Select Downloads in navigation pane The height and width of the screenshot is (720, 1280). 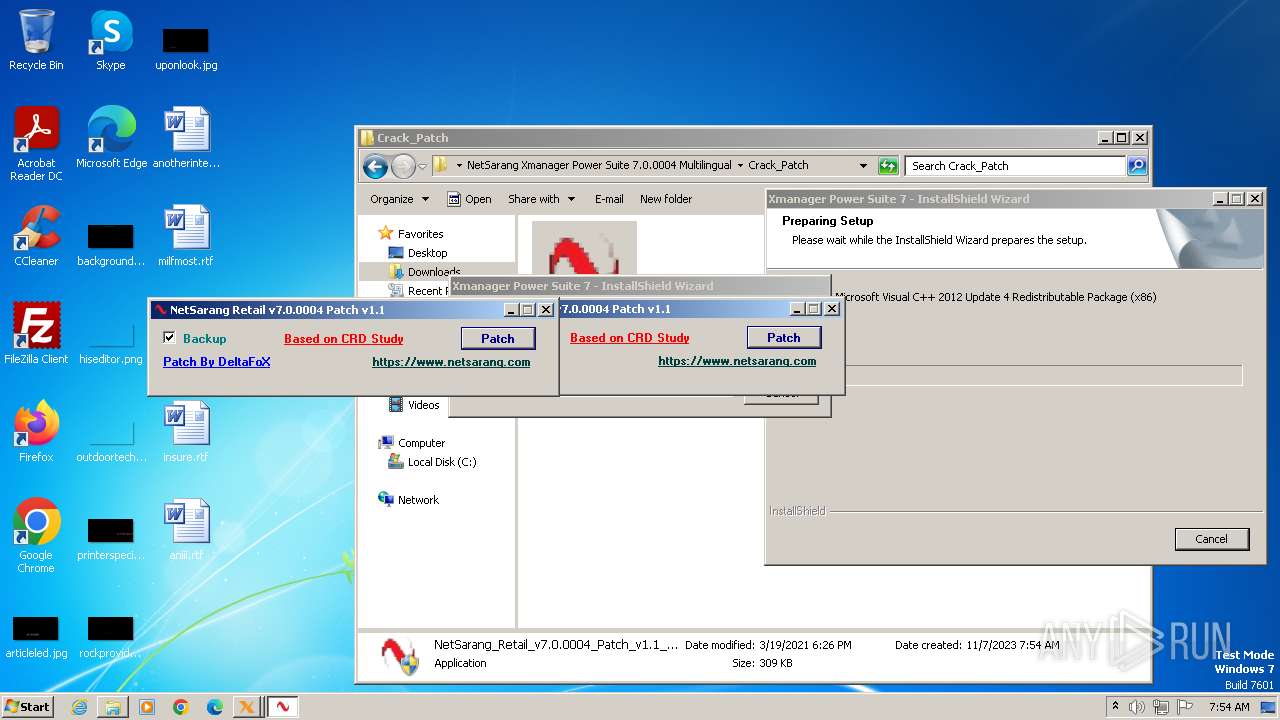click(x=434, y=272)
